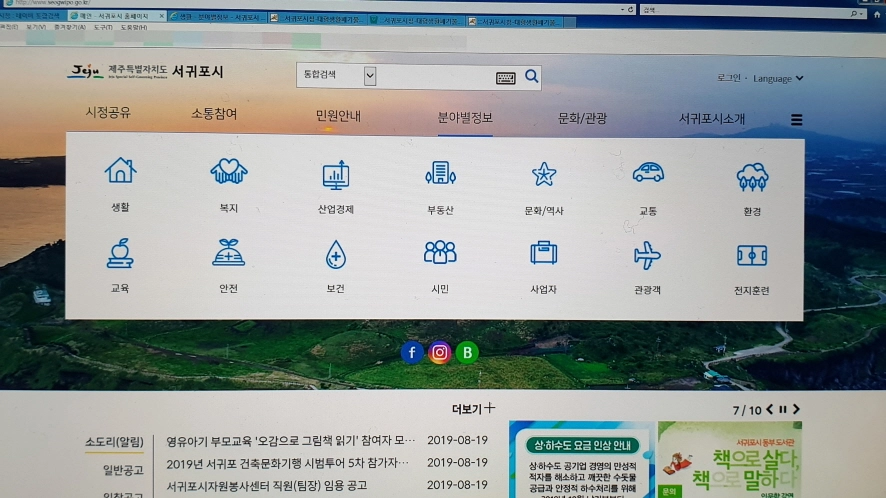The image size is (886, 498).
Task: Pause the banner slideshow
Action: coord(783,409)
